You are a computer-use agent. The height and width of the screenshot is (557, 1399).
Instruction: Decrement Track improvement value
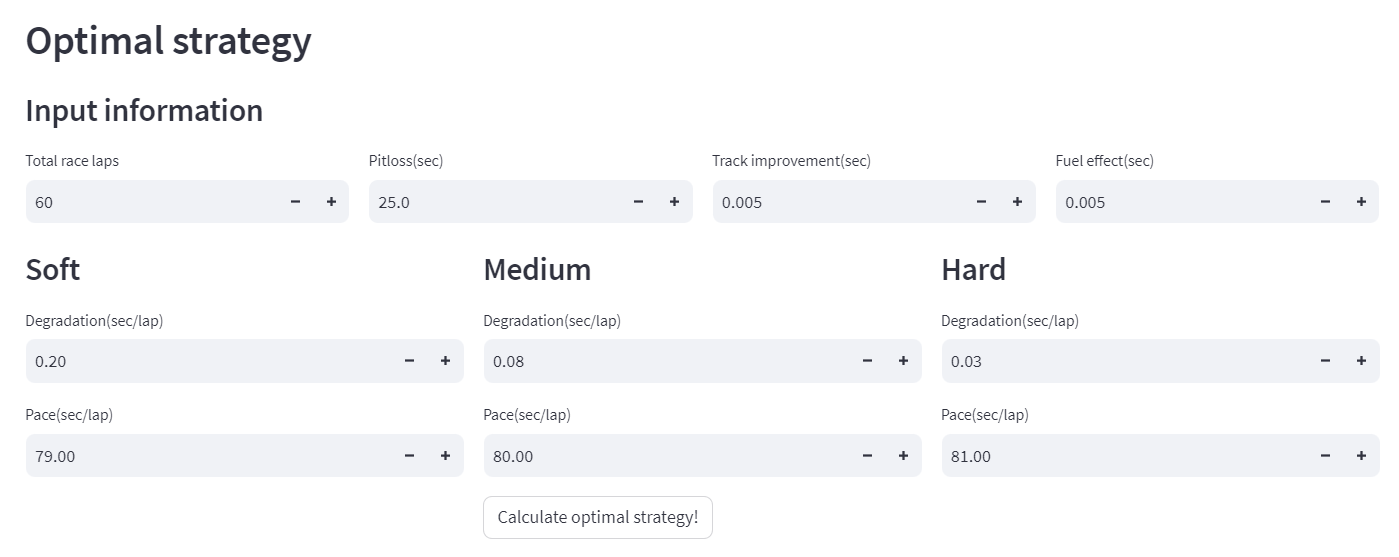point(981,202)
